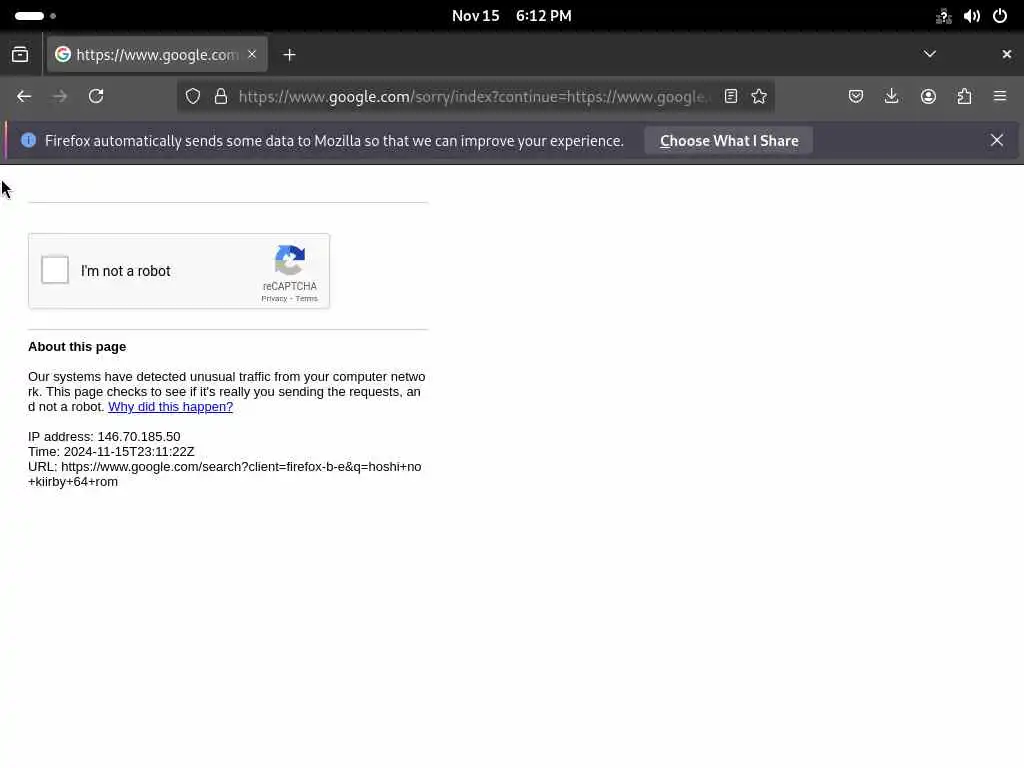This screenshot has height=768, width=1024.
Task: Toggle reader view icon
Action: click(731, 97)
